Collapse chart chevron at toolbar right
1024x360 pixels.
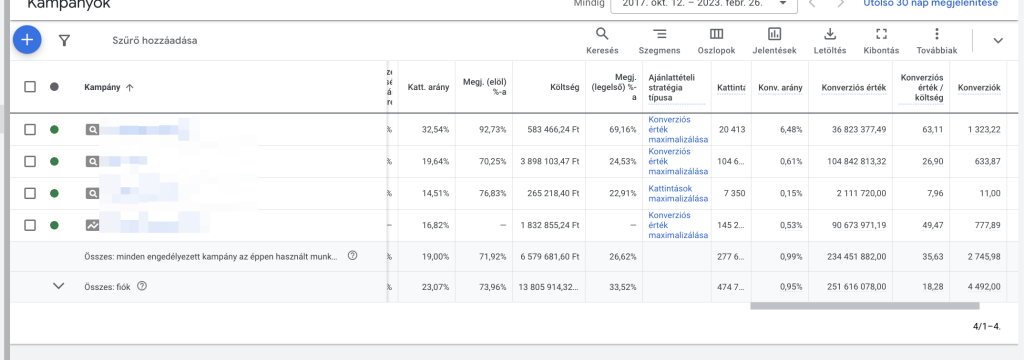point(998,41)
